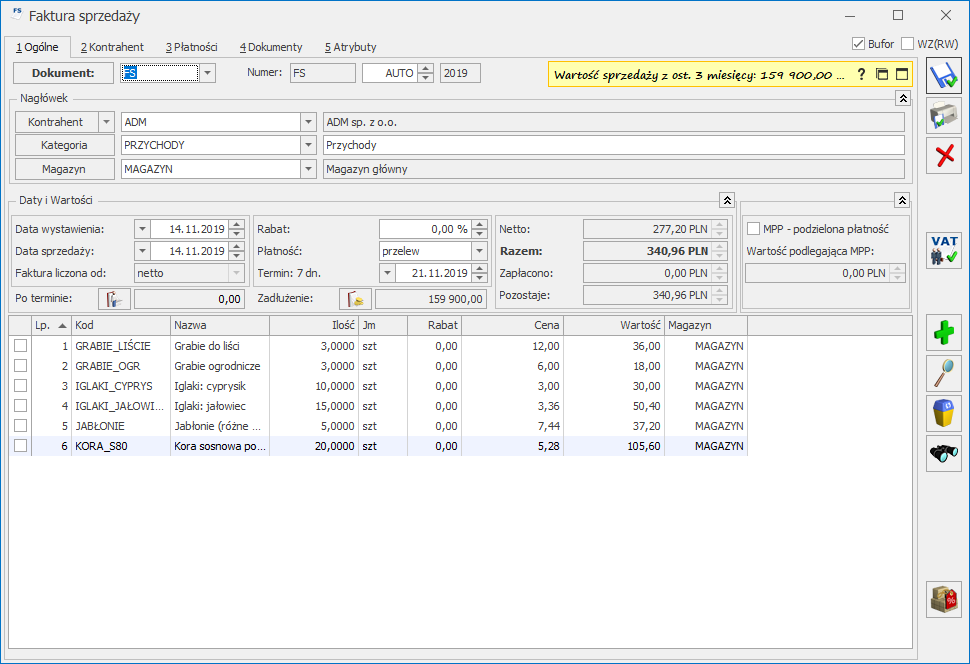This screenshot has width=970, height=664.
Task: Click the VAT verification icon
Action: (944, 250)
